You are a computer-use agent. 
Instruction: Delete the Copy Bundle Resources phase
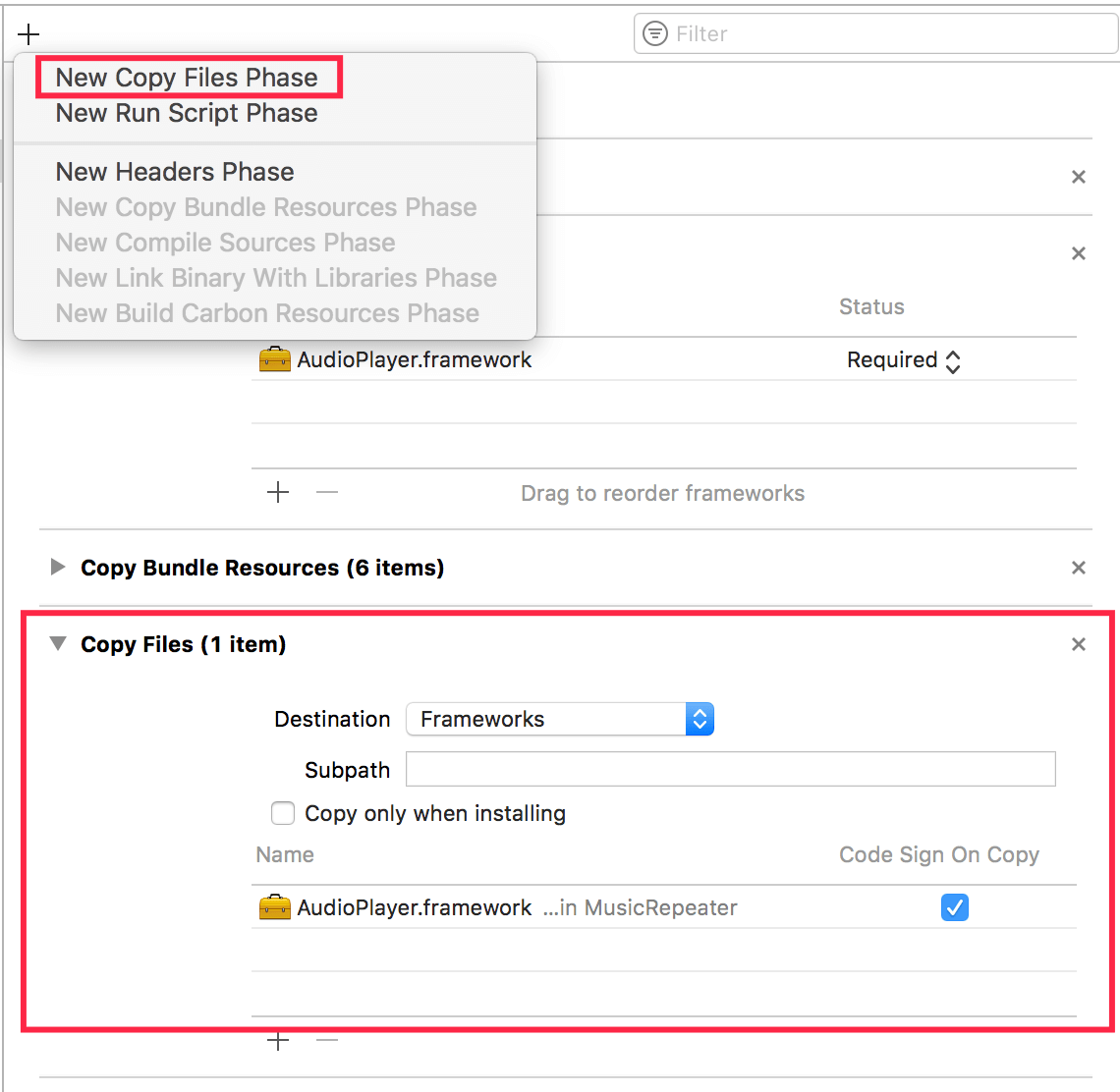(1078, 569)
